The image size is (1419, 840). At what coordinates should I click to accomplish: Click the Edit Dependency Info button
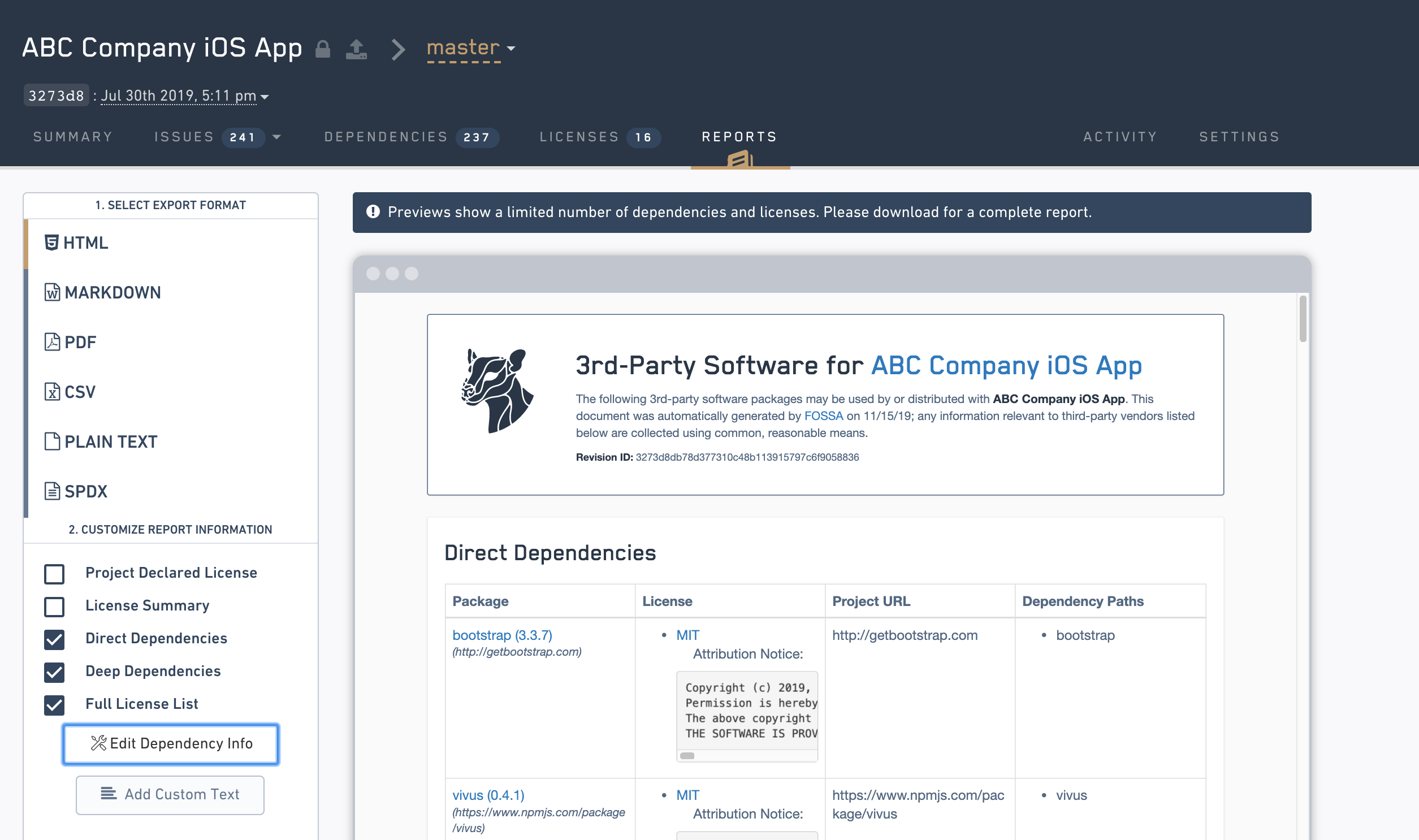click(170, 744)
